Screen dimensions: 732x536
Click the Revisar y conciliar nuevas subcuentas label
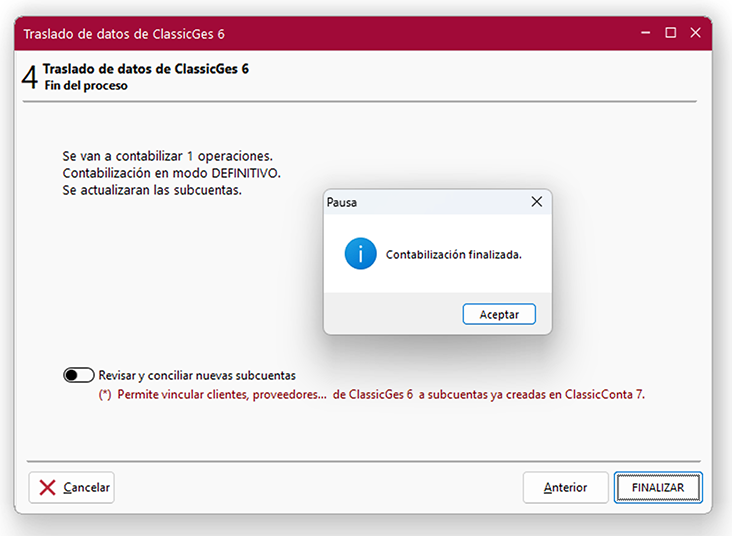click(197, 375)
